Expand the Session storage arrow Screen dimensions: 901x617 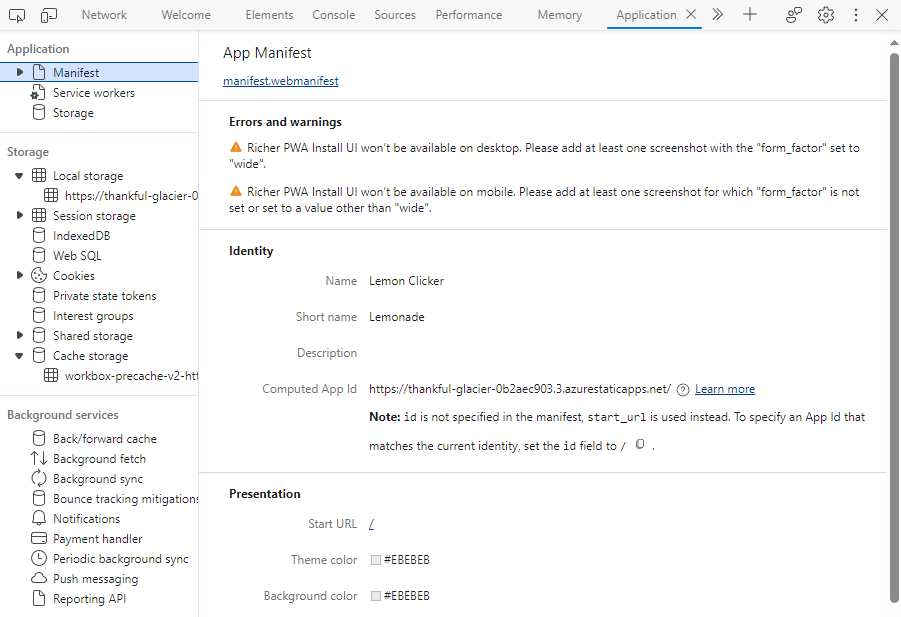pos(20,215)
